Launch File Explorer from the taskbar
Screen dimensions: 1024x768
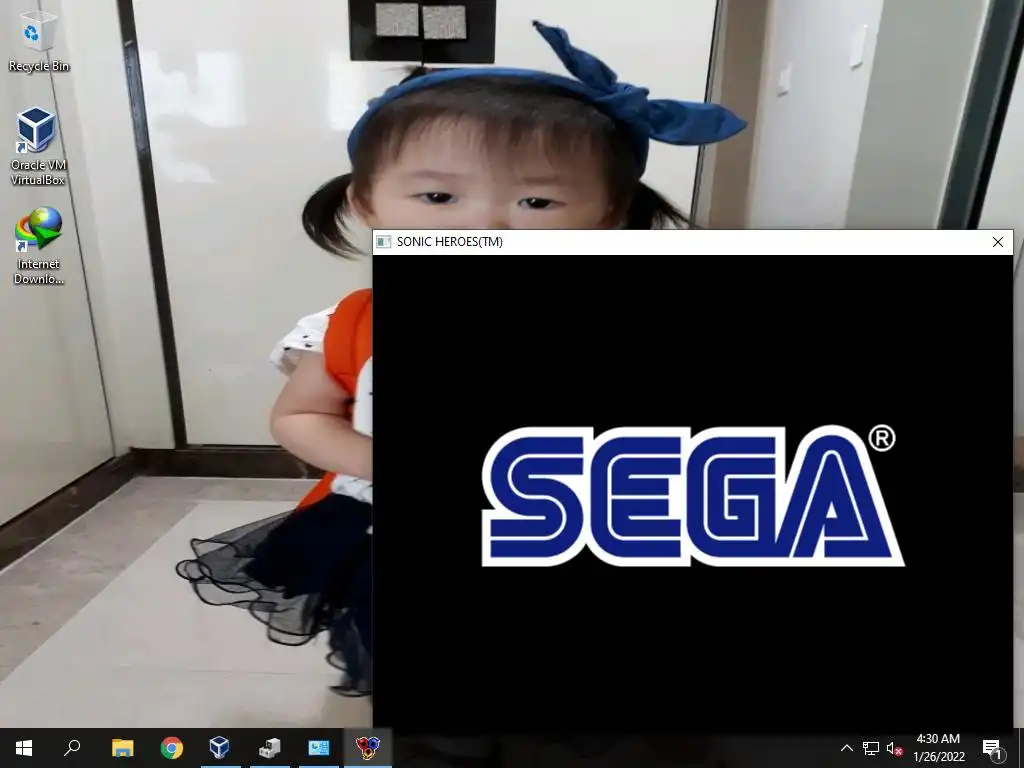(x=122, y=748)
